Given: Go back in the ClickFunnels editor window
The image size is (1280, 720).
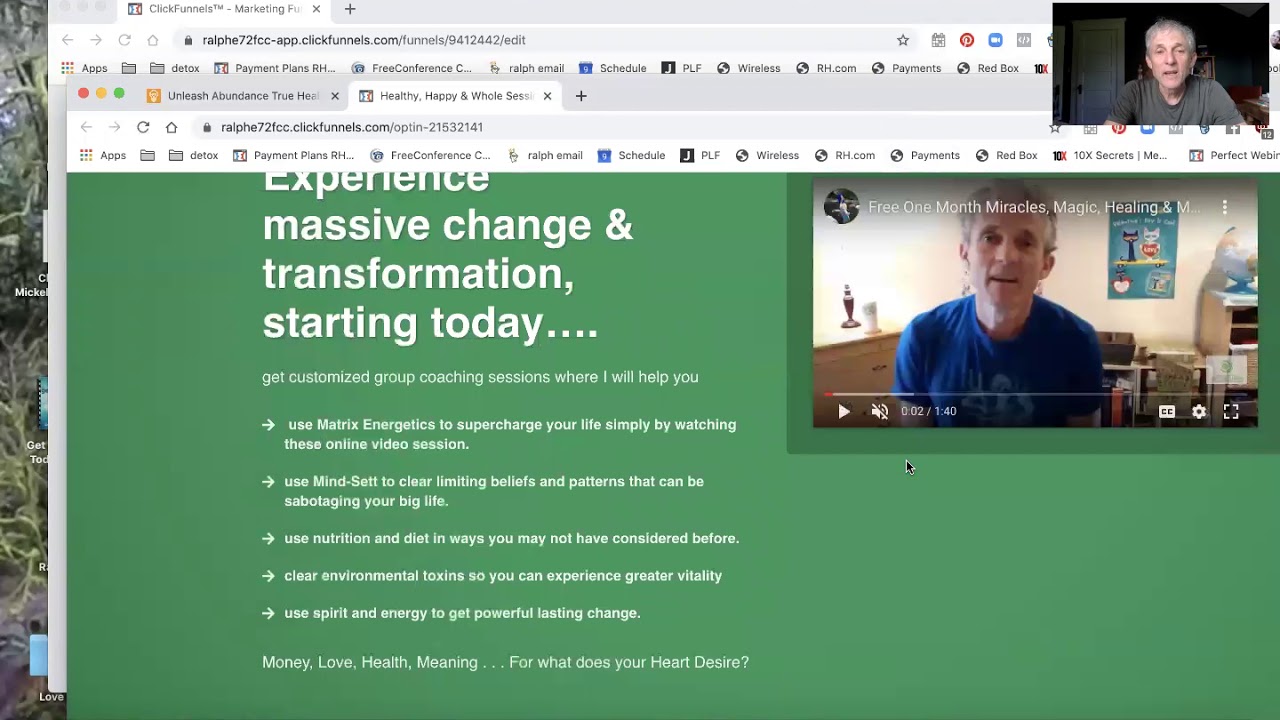Looking at the screenshot, I should pyautogui.click(x=67, y=40).
